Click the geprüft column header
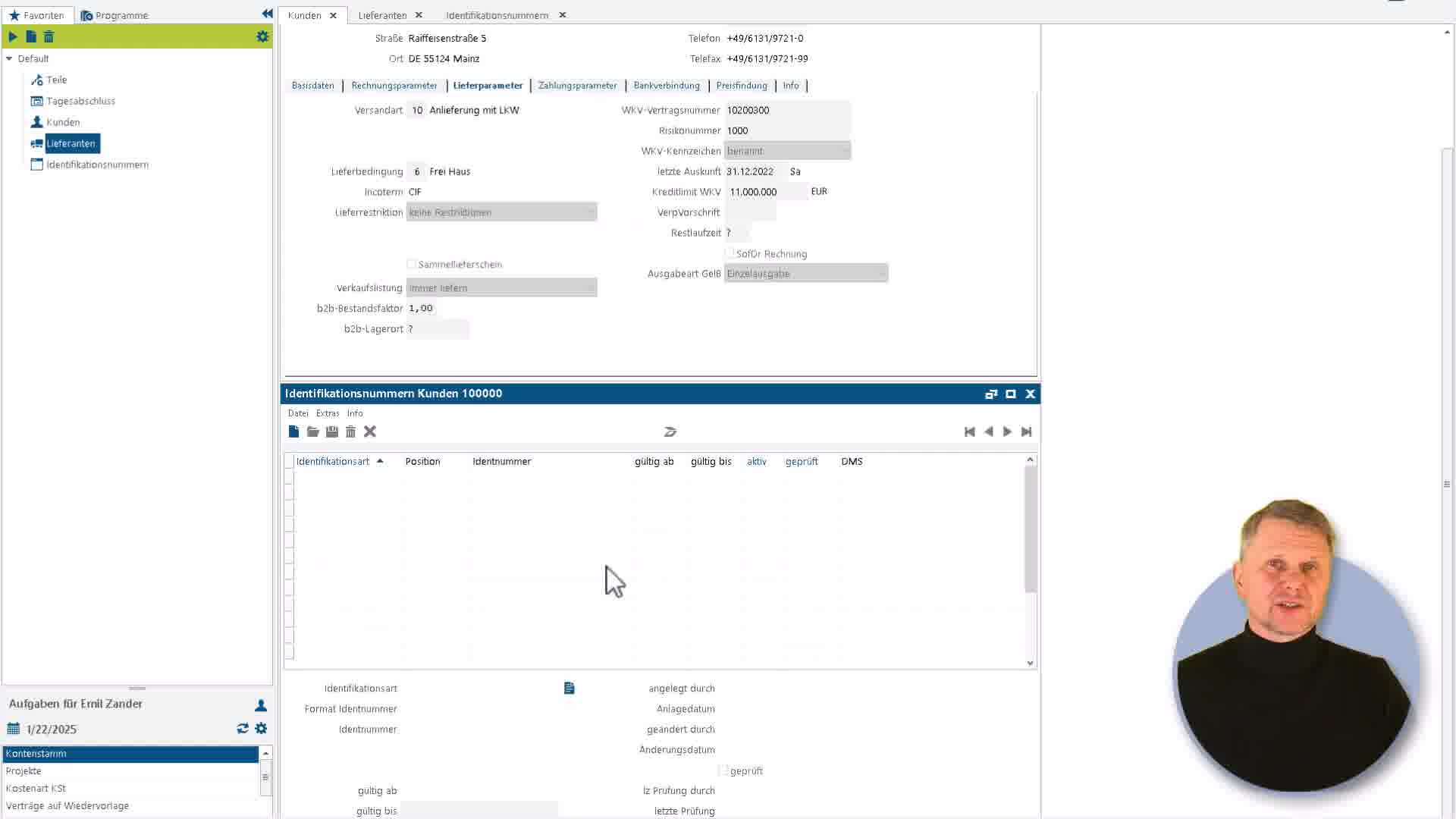 (802, 461)
